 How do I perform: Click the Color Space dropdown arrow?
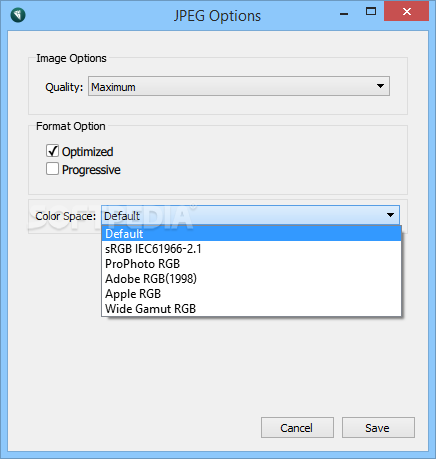(390, 215)
